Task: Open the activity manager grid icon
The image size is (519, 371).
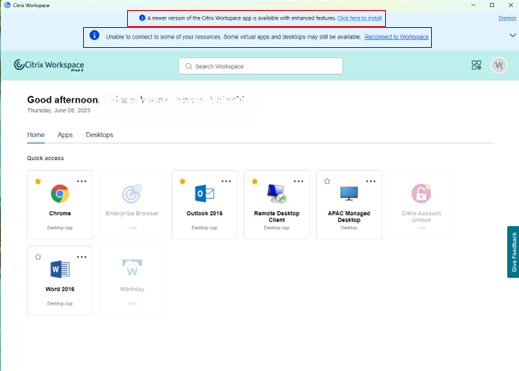Action: (476, 65)
